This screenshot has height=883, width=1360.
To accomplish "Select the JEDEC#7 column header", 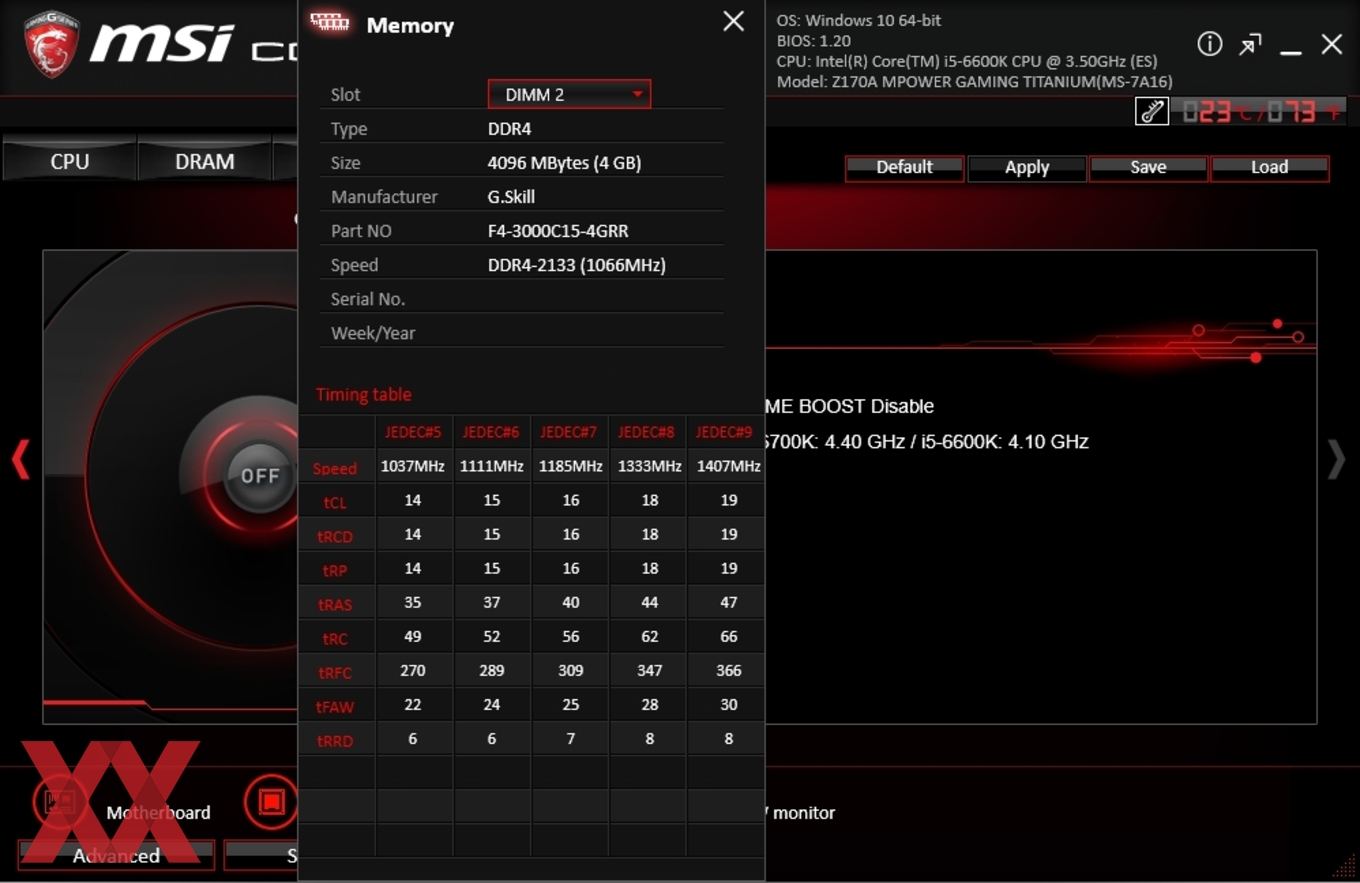I will (x=569, y=432).
